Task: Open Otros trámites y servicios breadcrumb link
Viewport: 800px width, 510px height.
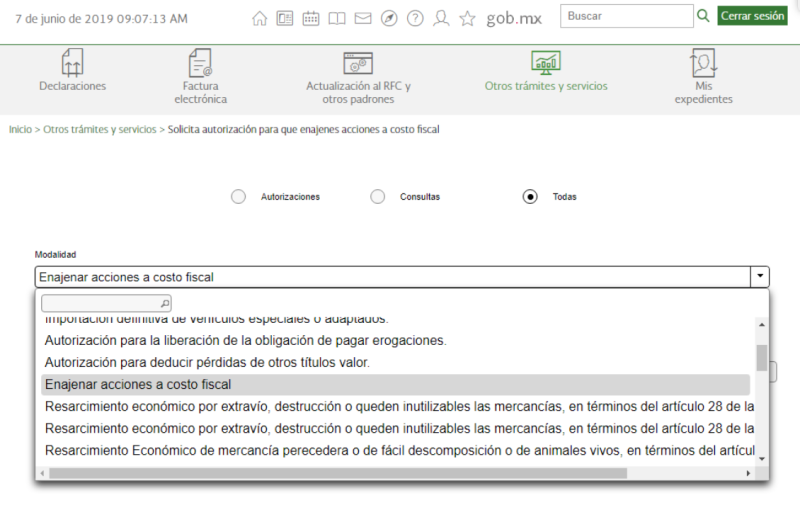Action: (x=99, y=130)
